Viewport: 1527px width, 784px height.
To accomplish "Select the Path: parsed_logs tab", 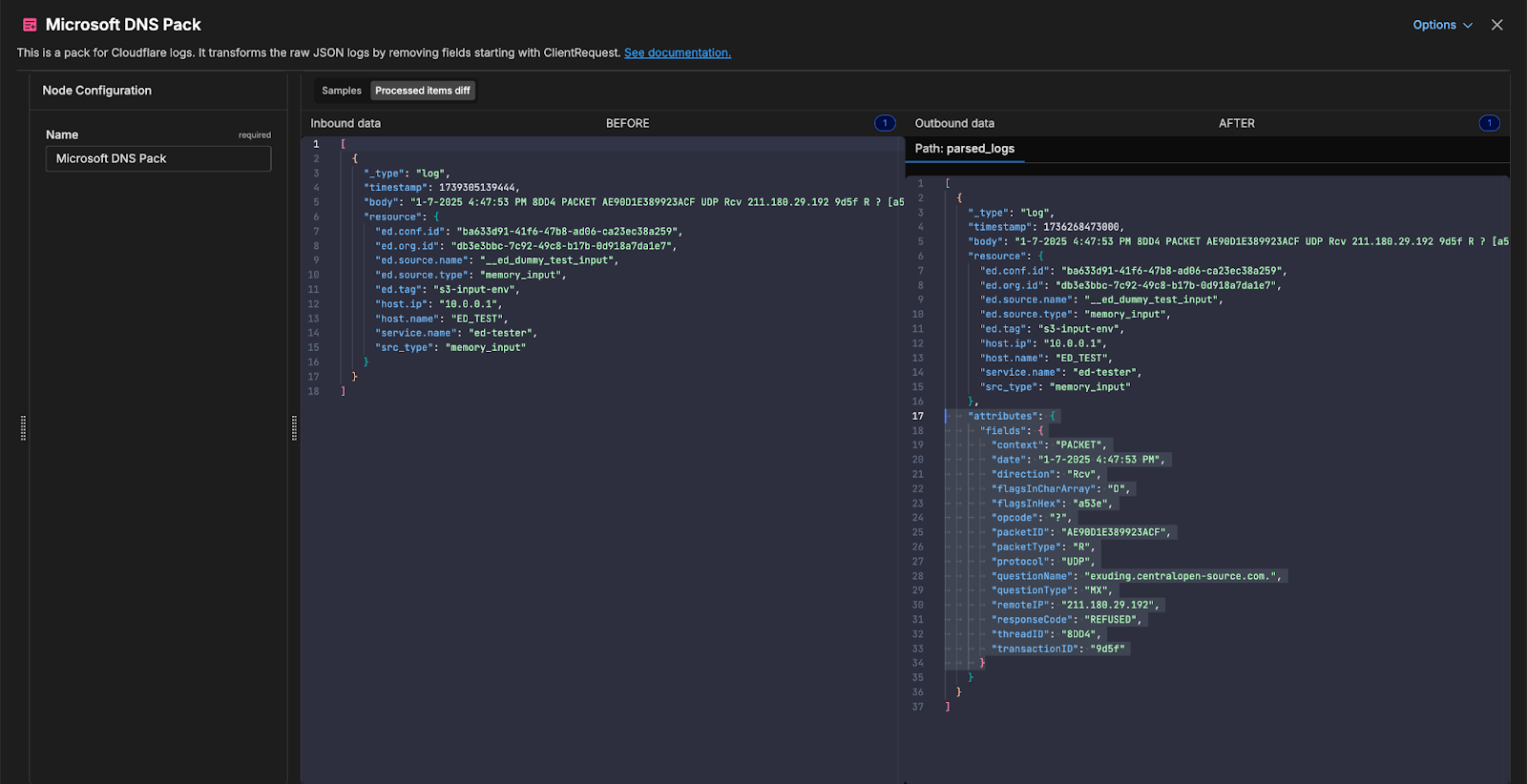I will [964, 149].
